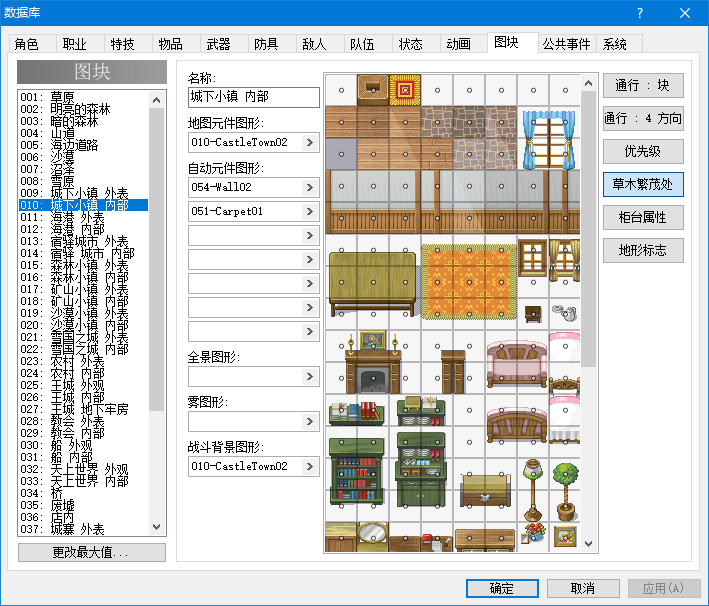Click the 柜台属性 button
The image size is (709, 606).
click(x=643, y=218)
